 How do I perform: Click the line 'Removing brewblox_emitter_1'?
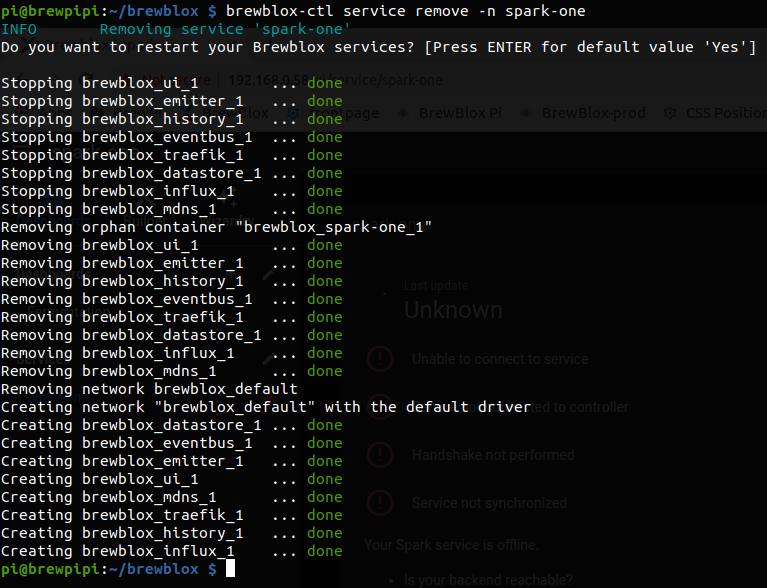tap(172, 263)
